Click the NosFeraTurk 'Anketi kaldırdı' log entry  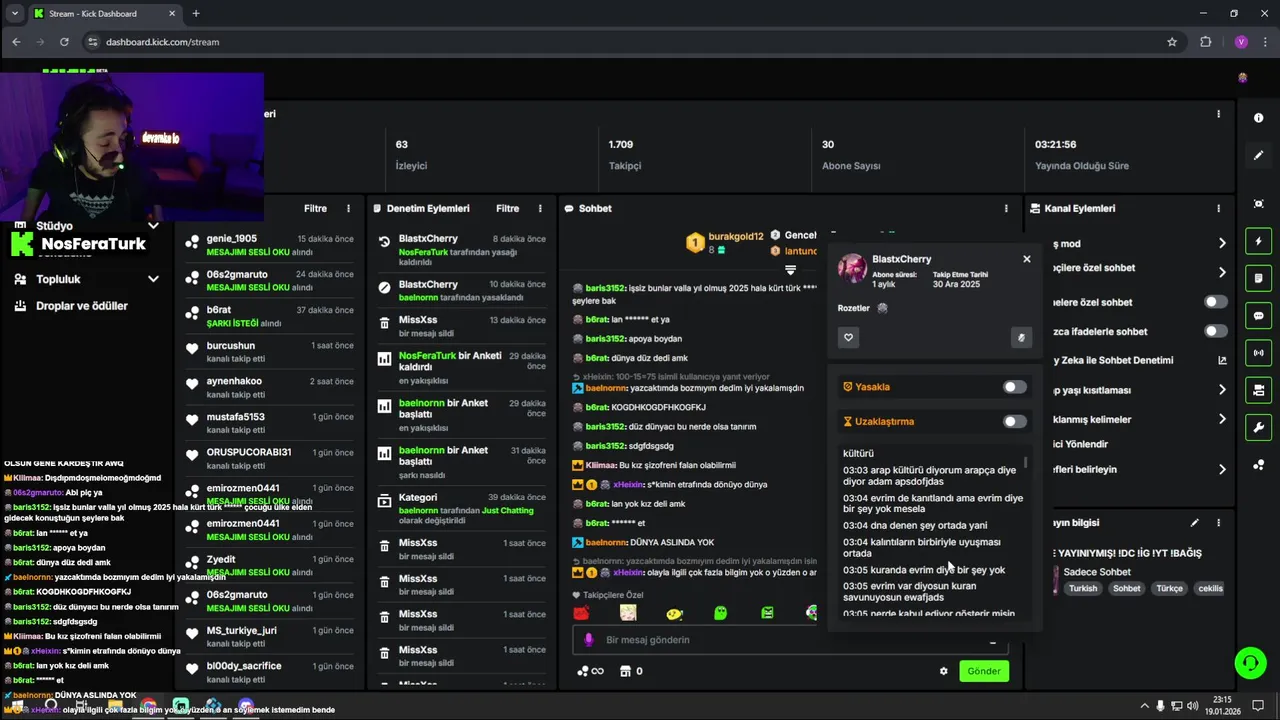click(460, 367)
